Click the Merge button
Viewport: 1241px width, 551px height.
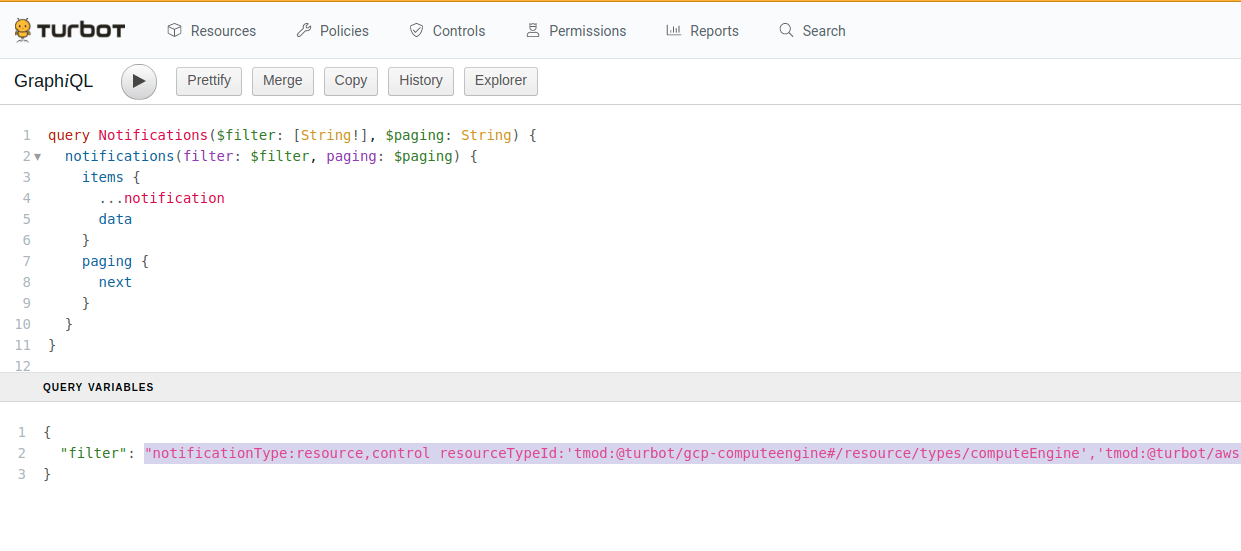283,81
